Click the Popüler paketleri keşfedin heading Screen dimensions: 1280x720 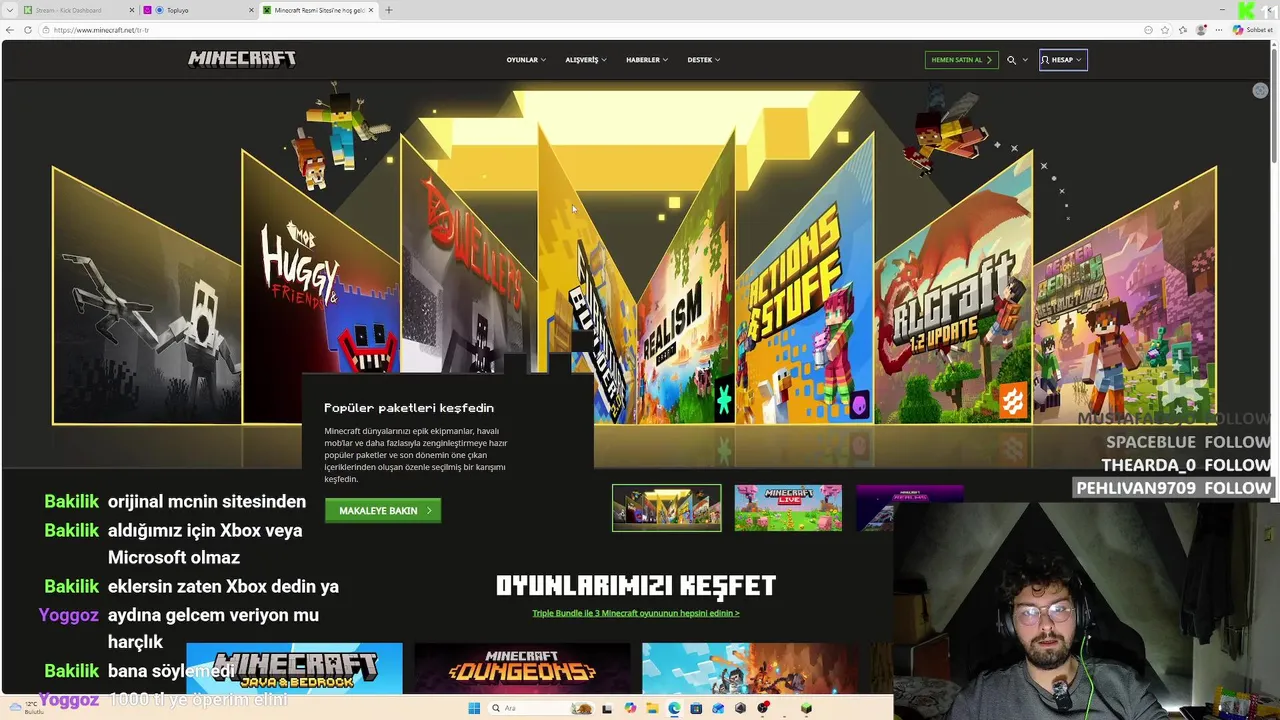click(409, 408)
